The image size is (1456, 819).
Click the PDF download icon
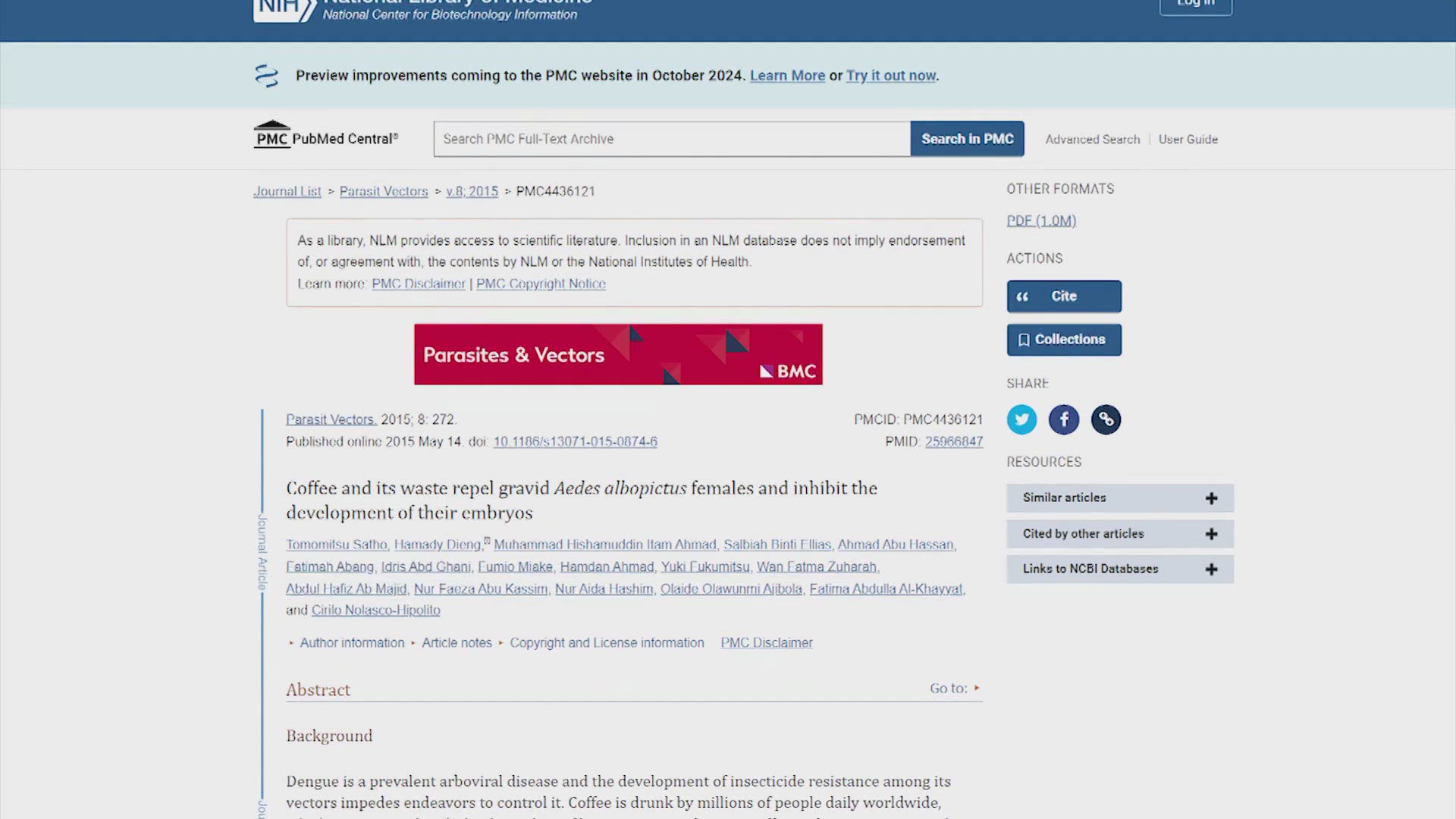(1041, 220)
